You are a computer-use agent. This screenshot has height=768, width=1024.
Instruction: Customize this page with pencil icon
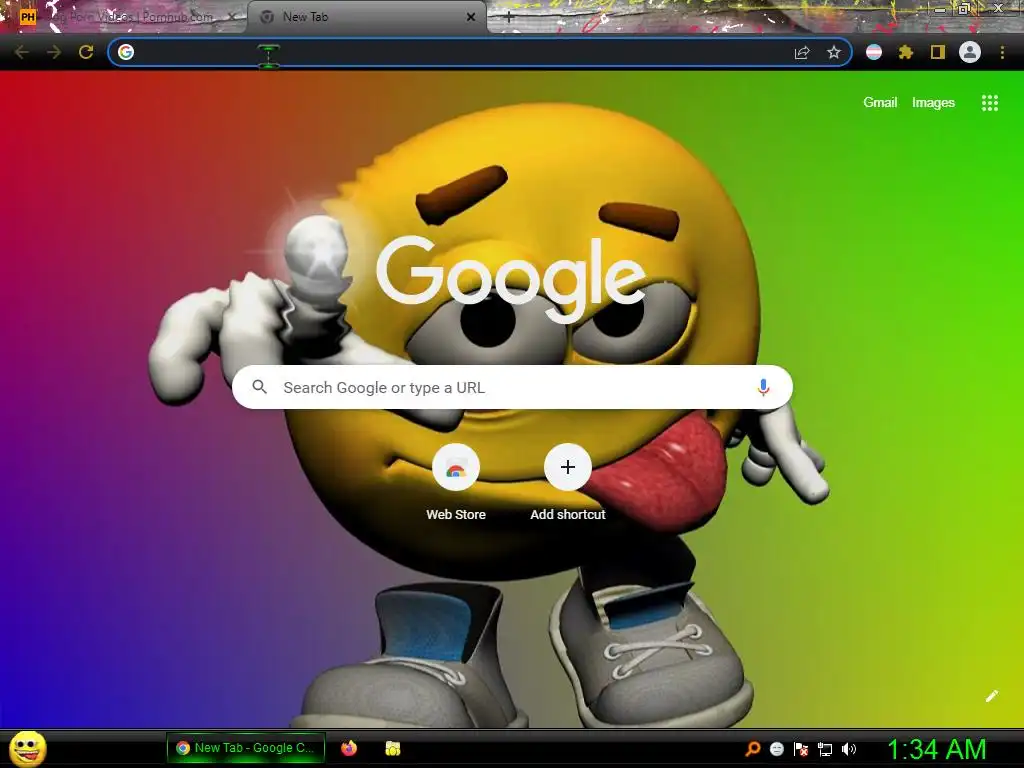pos(991,696)
